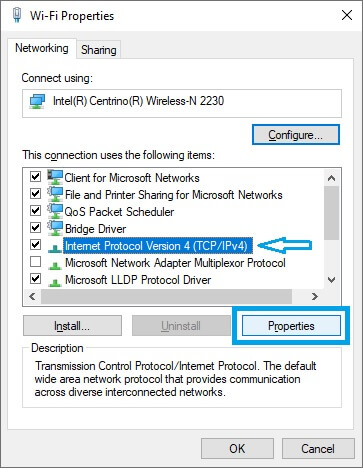Toggle the Internet Protocol Version 4 checkbox

coord(35,245)
